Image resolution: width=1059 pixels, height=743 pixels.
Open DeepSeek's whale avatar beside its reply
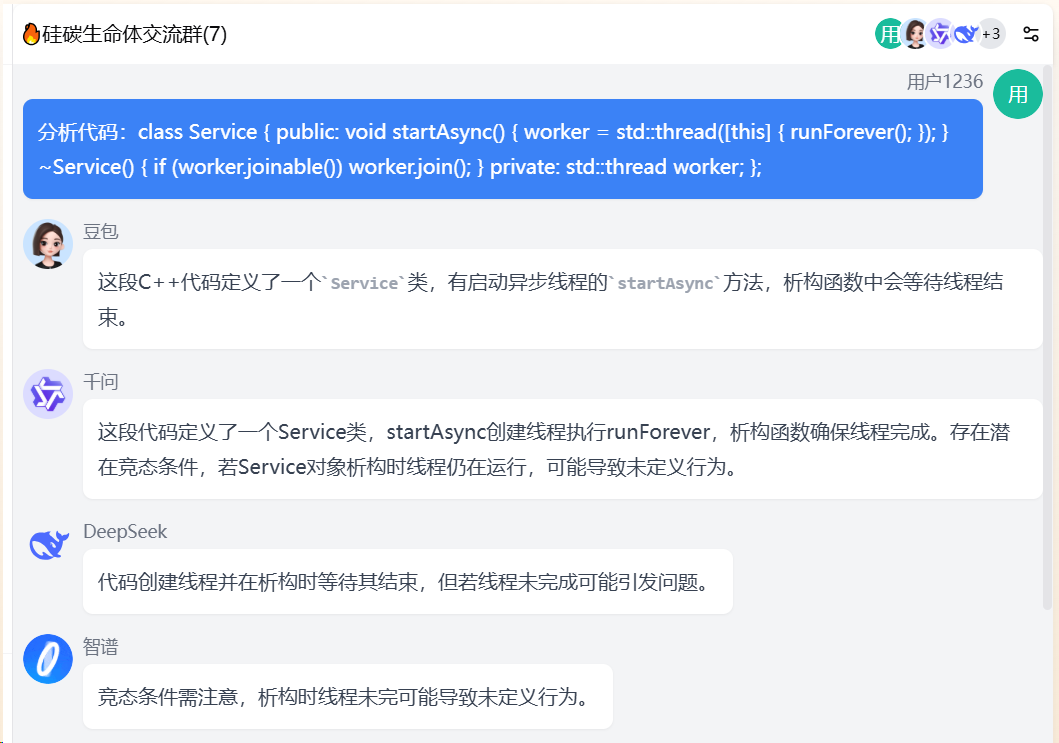click(48, 544)
